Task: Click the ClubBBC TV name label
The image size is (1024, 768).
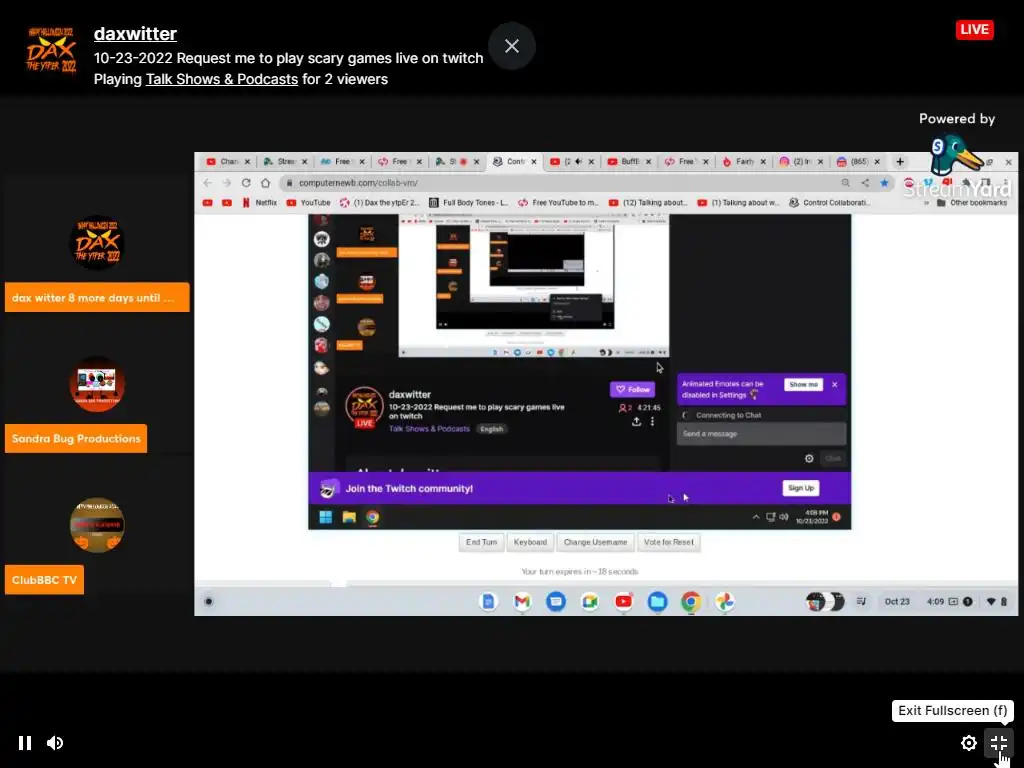Action: tap(44, 580)
